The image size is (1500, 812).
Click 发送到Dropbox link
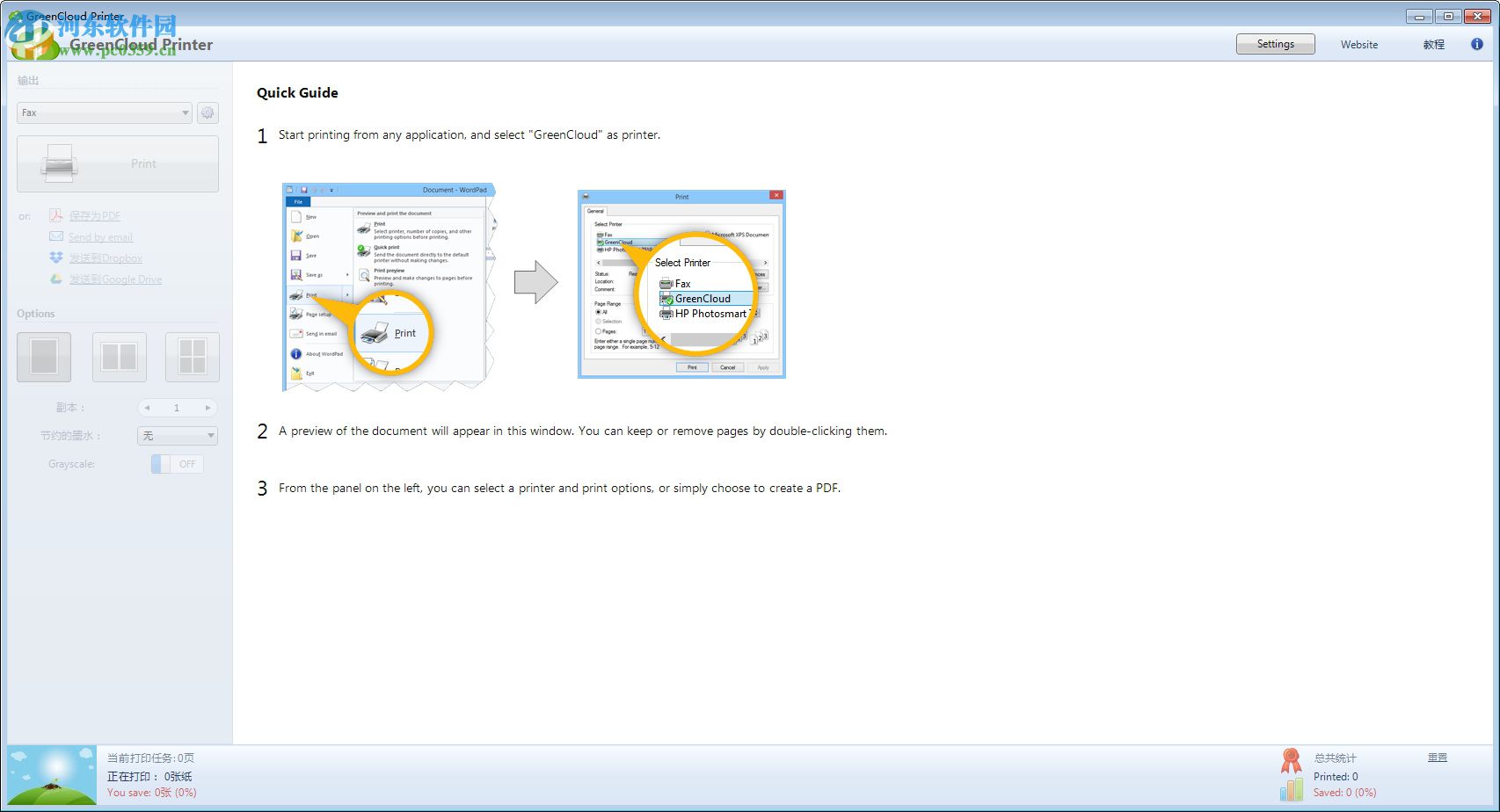[x=106, y=258]
